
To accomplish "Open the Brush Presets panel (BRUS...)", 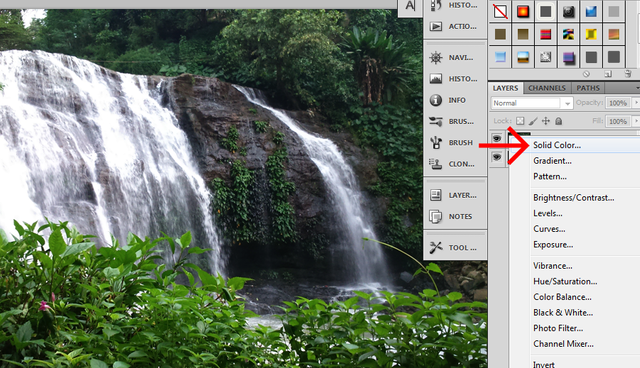I will [436, 121].
